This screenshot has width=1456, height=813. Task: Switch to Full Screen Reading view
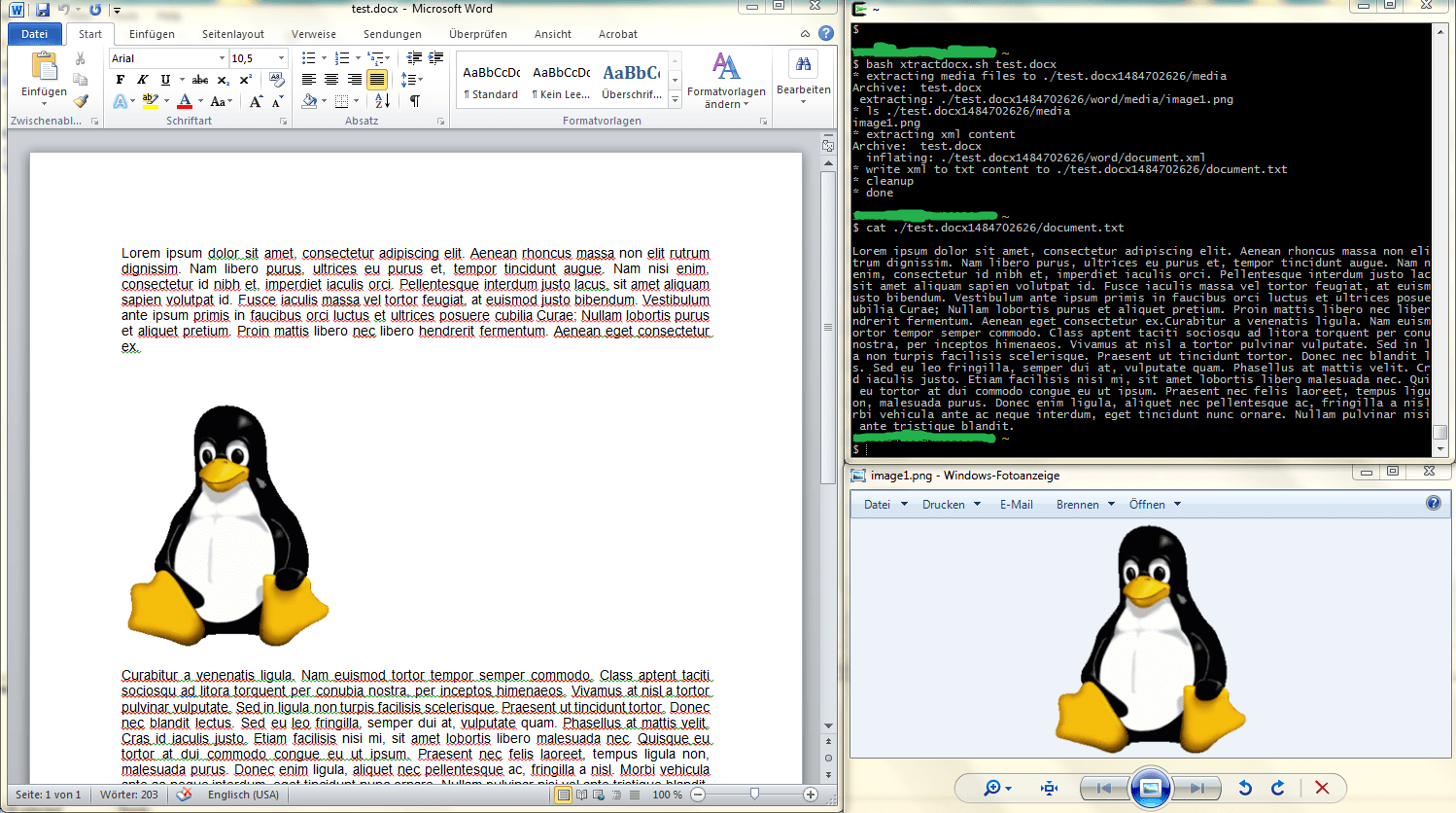581,795
